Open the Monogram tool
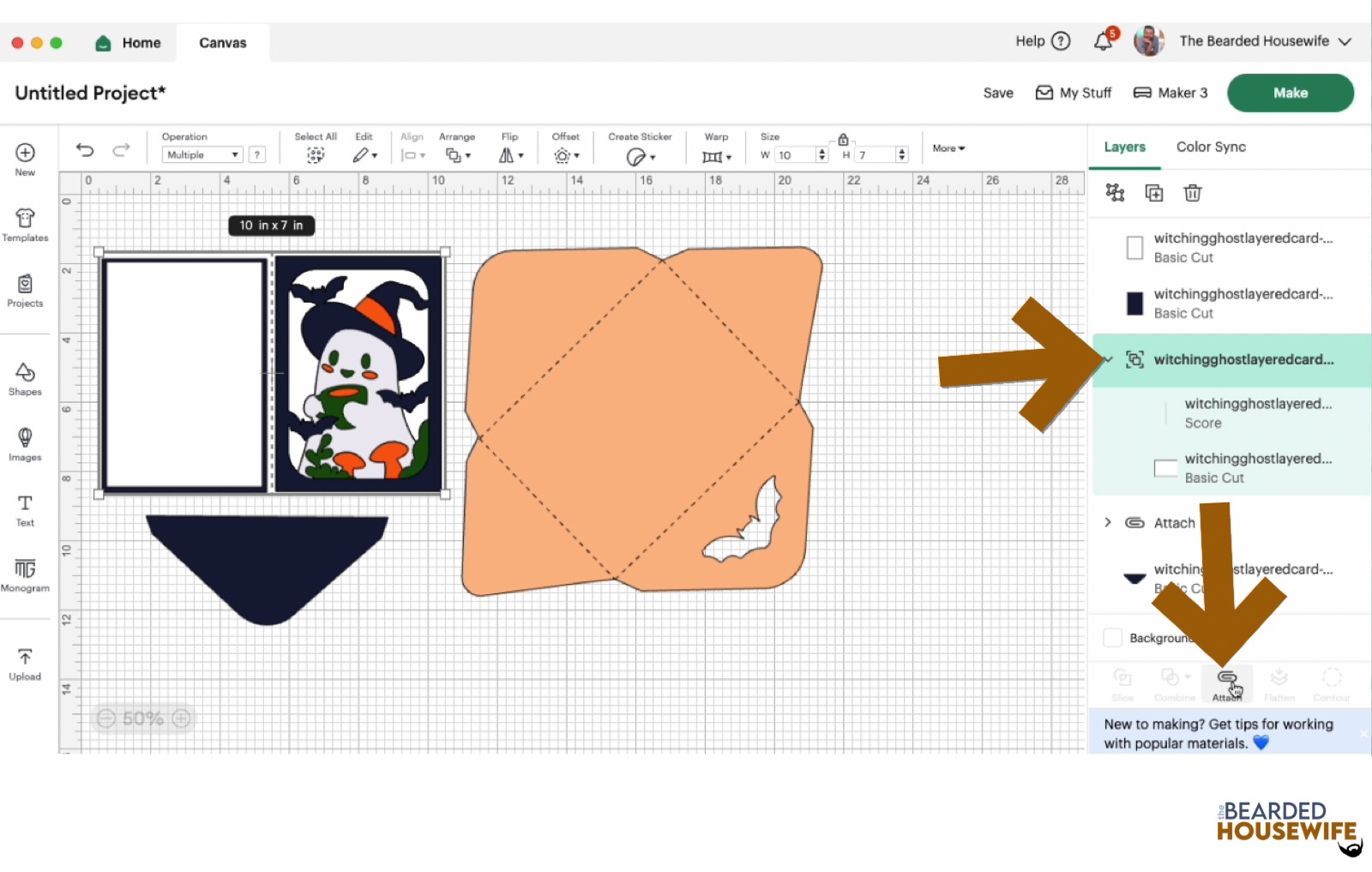 click(25, 574)
